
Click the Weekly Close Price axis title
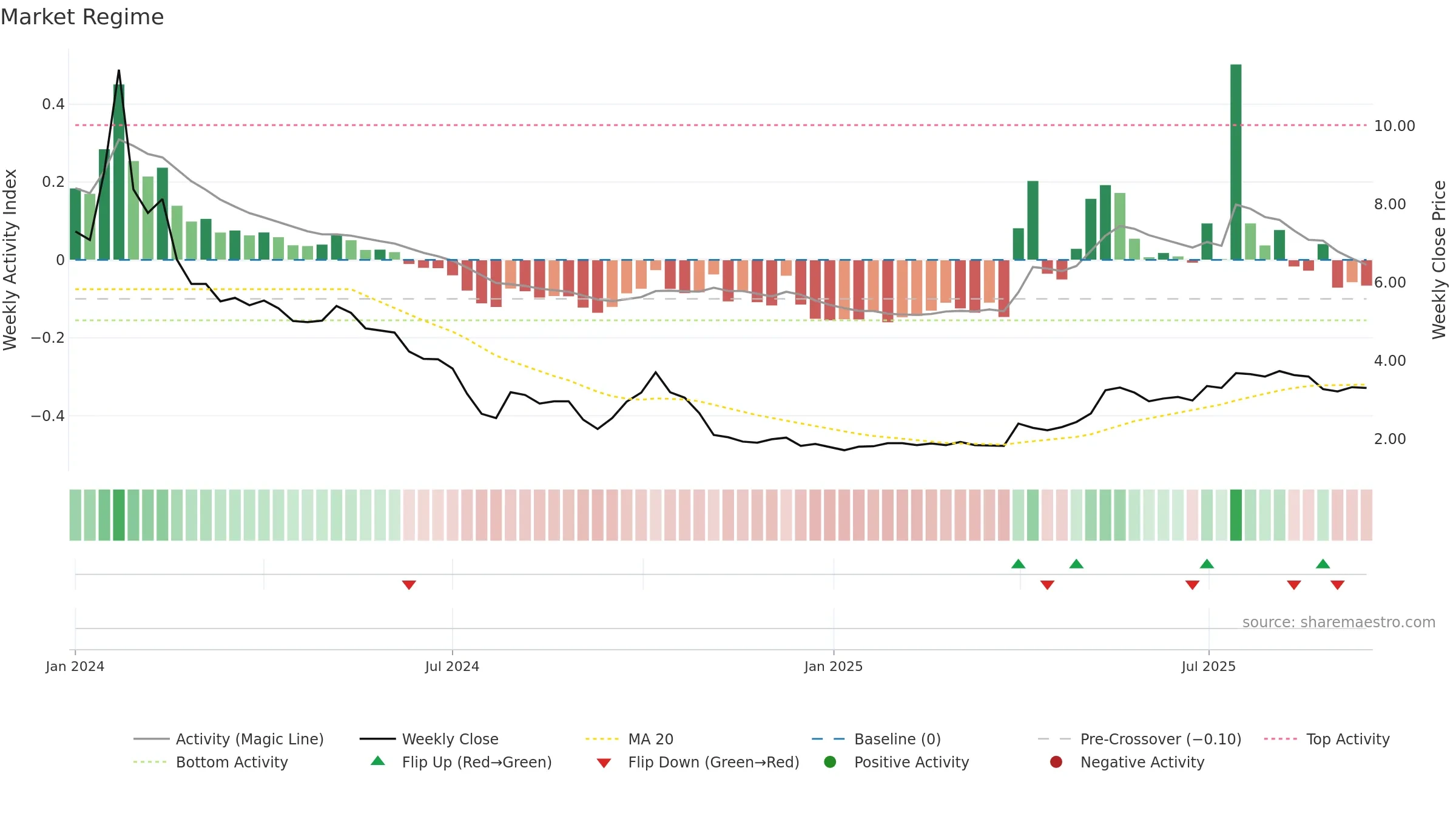coord(1439,260)
